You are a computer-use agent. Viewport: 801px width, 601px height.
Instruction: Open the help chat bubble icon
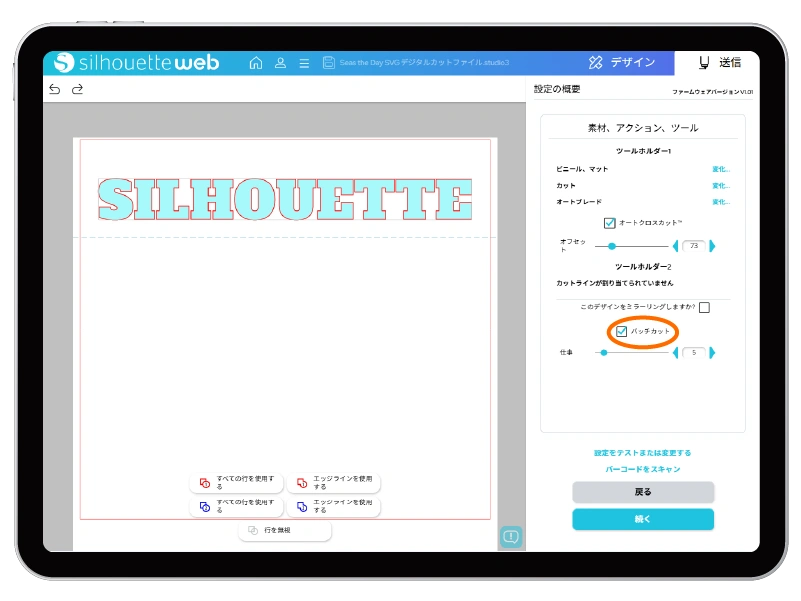pyautogui.click(x=510, y=537)
